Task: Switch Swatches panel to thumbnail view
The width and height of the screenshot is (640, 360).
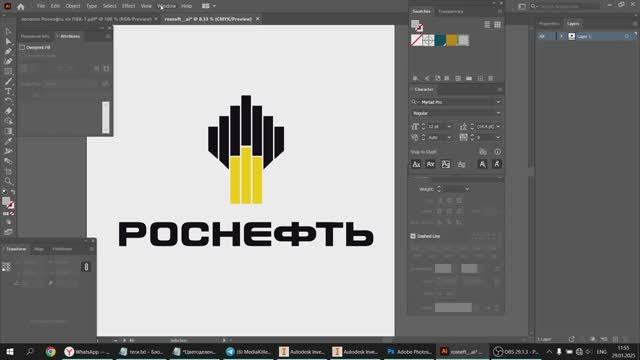Action: 497,24
